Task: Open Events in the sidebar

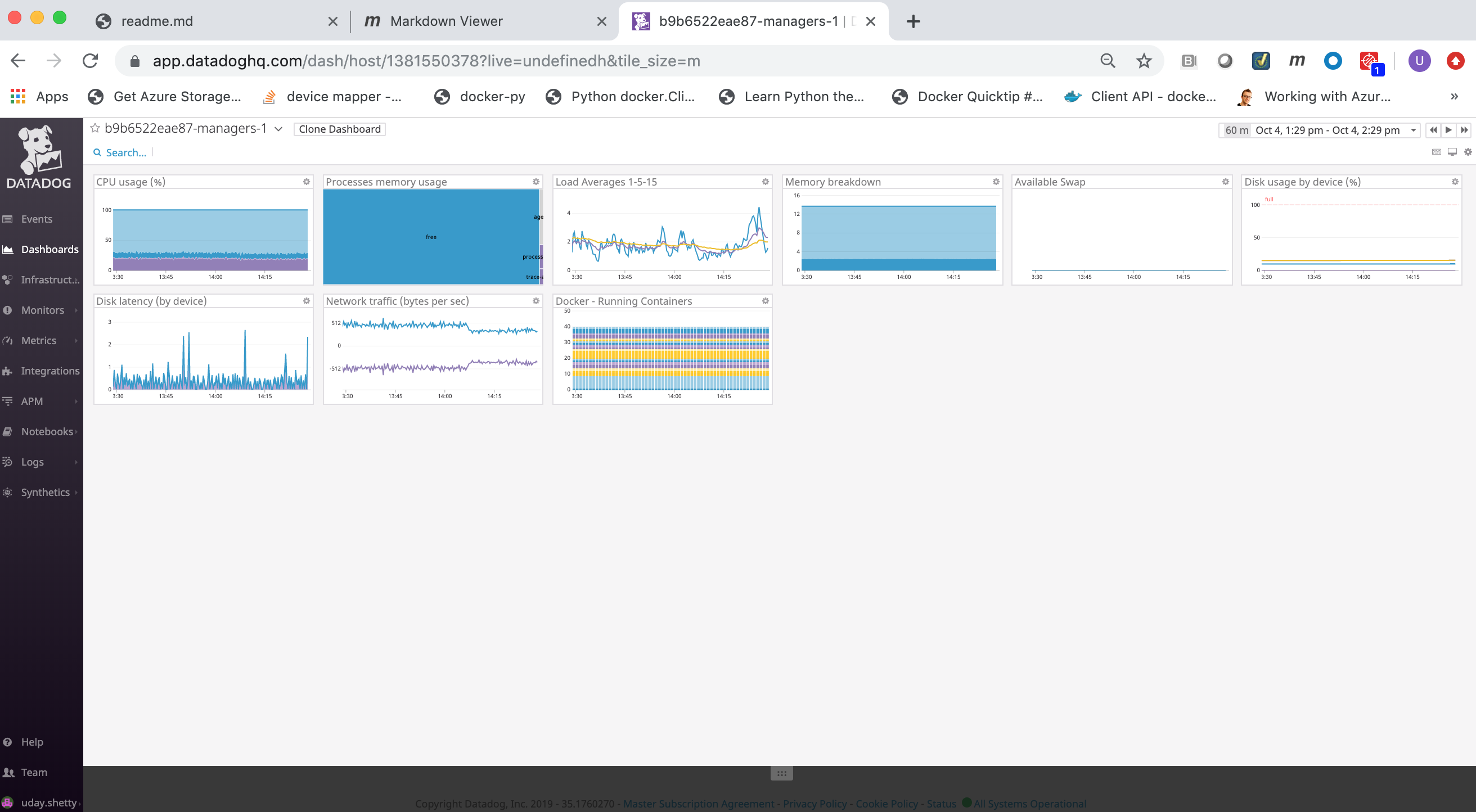Action: (x=37, y=219)
